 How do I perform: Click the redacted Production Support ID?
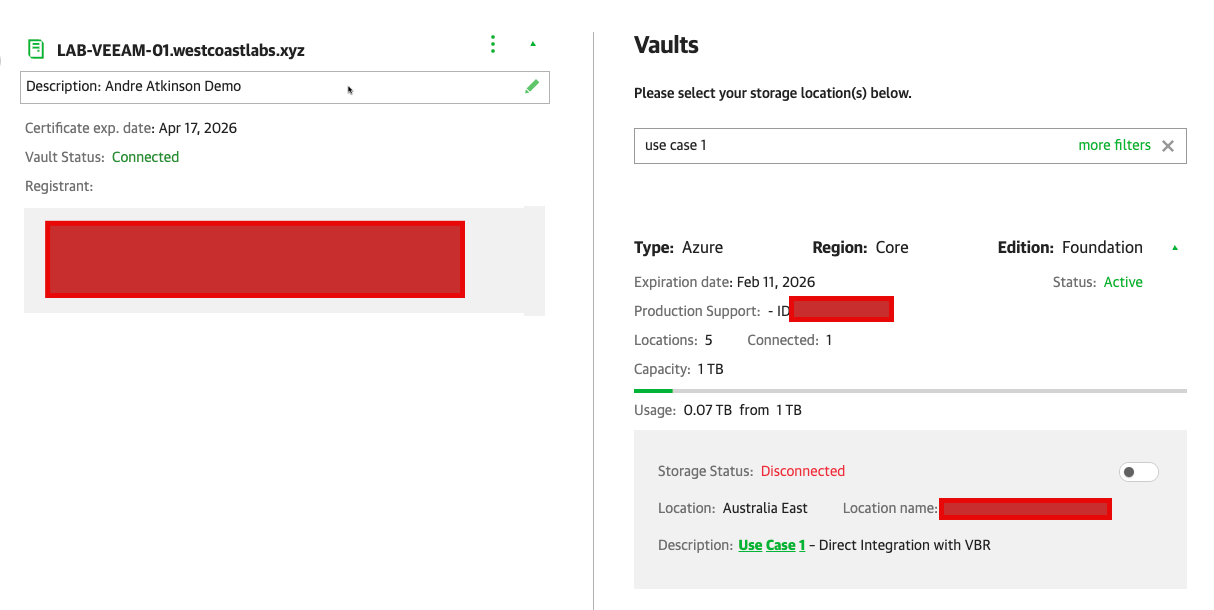click(841, 310)
